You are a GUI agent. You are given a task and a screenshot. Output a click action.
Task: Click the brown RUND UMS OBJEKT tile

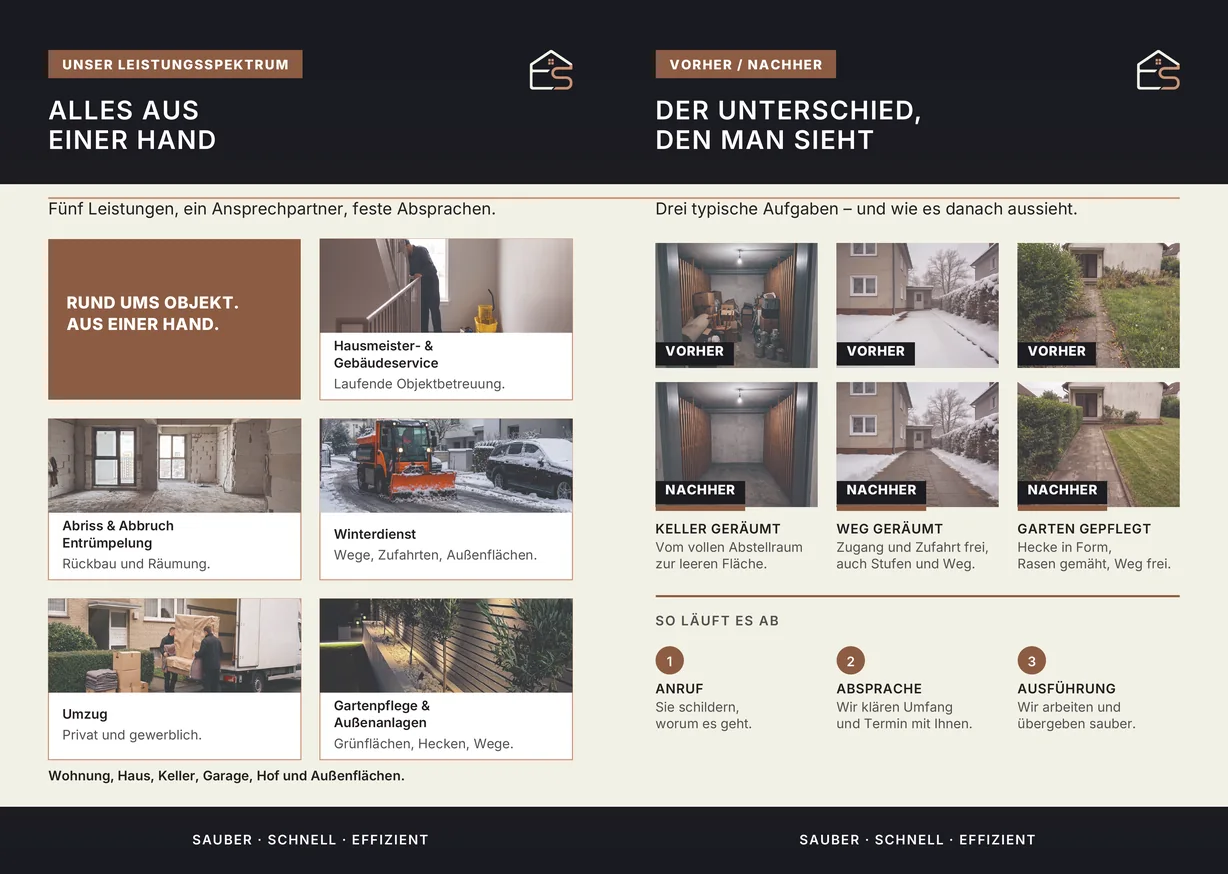click(x=174, y=319)
